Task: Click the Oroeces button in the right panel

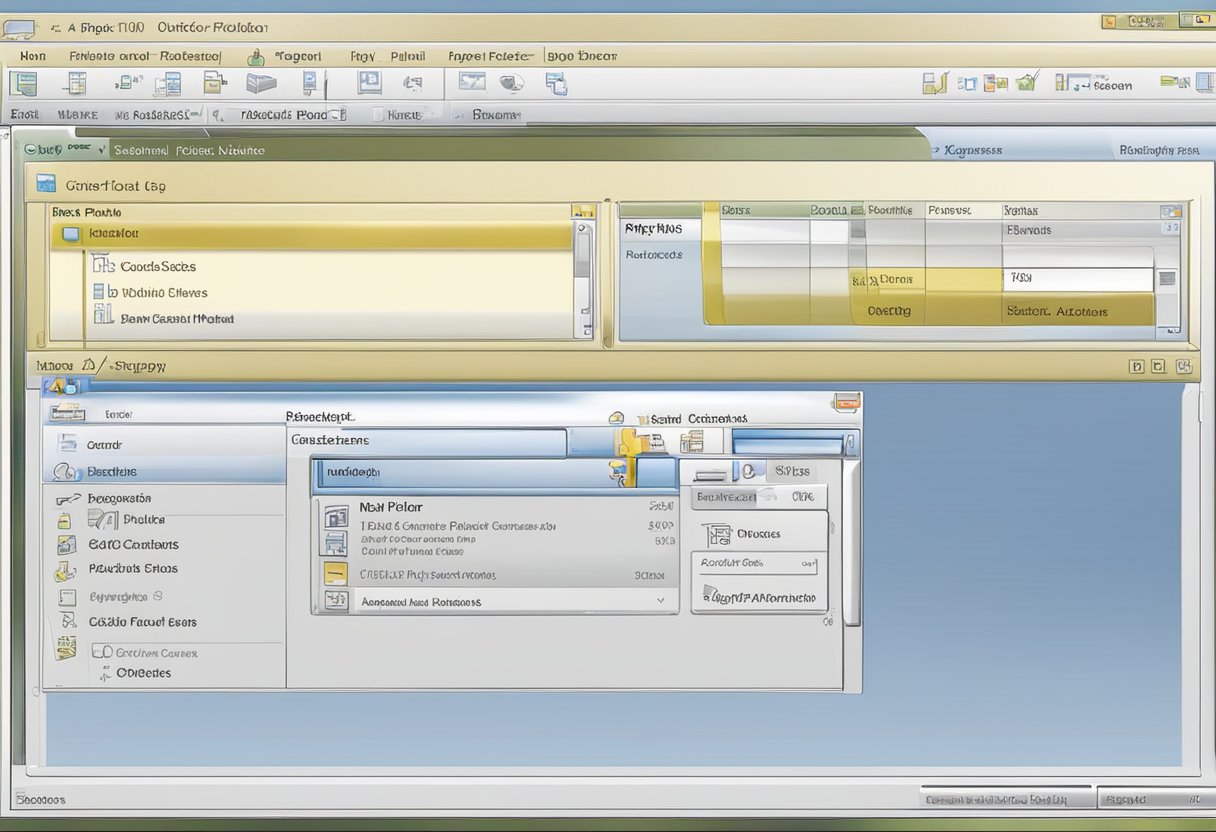Action: click(758, 534)
